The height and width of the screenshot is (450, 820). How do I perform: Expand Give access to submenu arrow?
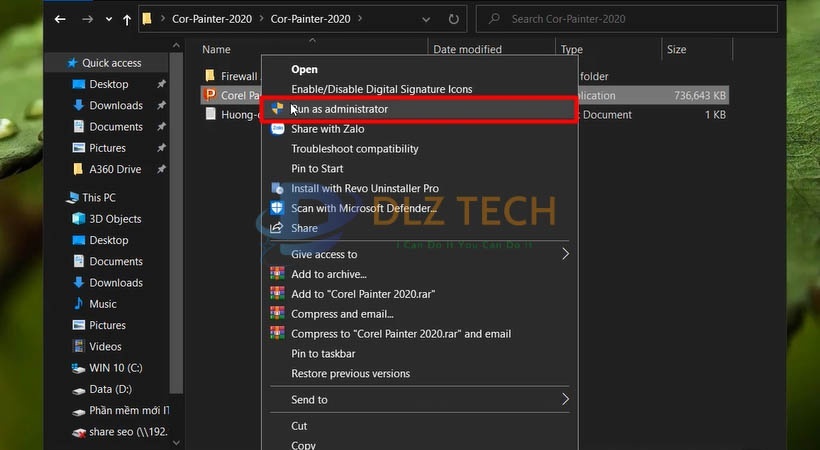(x=565, y=254)
